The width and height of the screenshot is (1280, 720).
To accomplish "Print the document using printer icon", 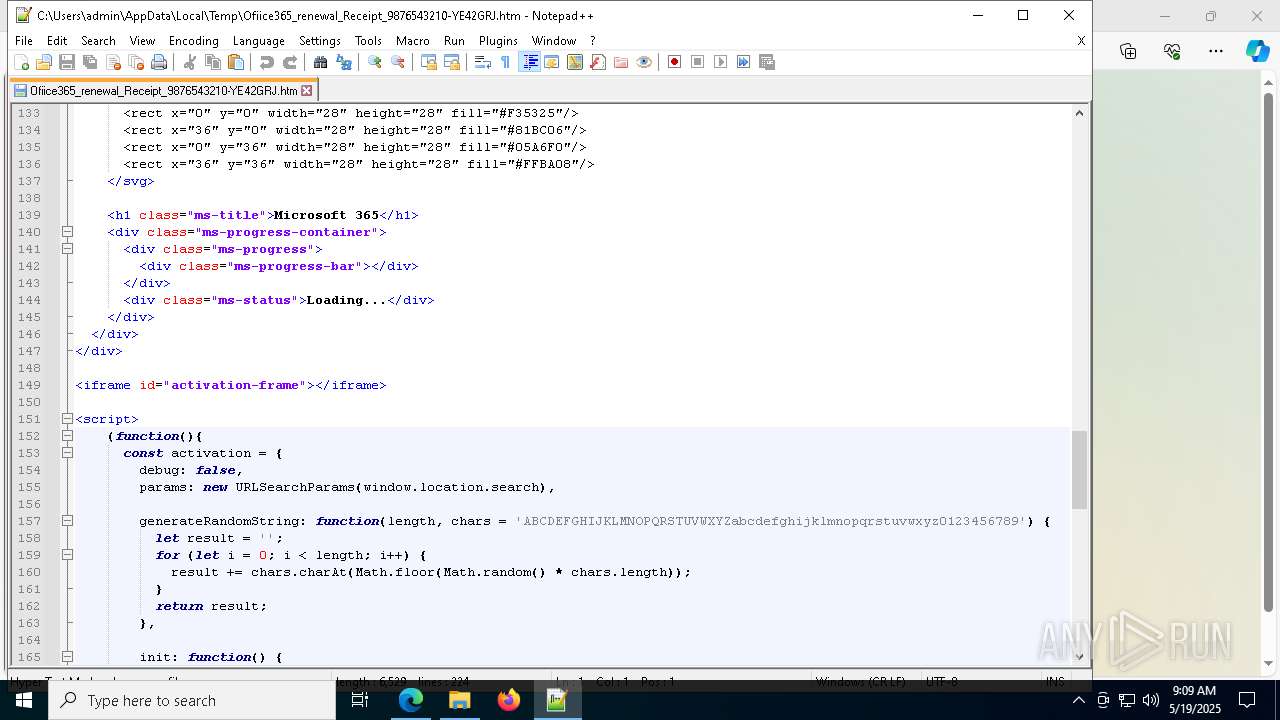I will tap(159, 62).
